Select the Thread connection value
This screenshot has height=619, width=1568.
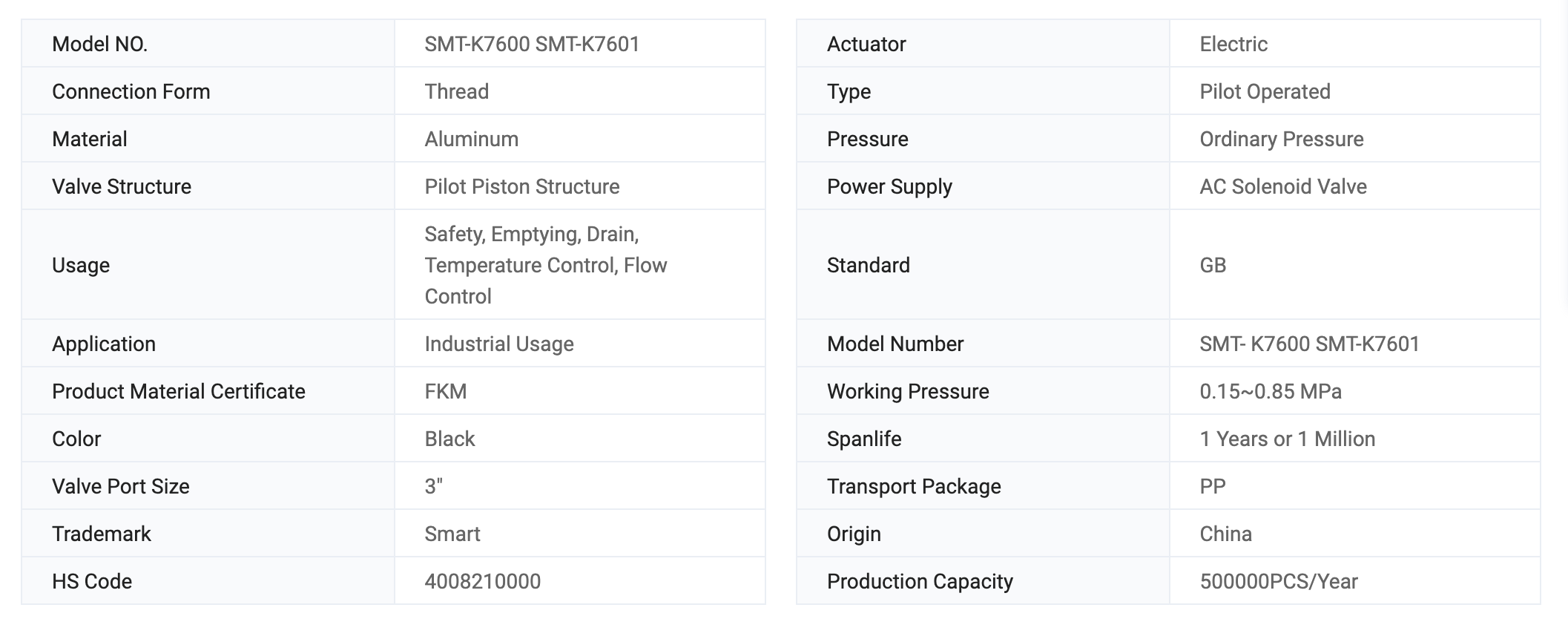coord(456,91)
